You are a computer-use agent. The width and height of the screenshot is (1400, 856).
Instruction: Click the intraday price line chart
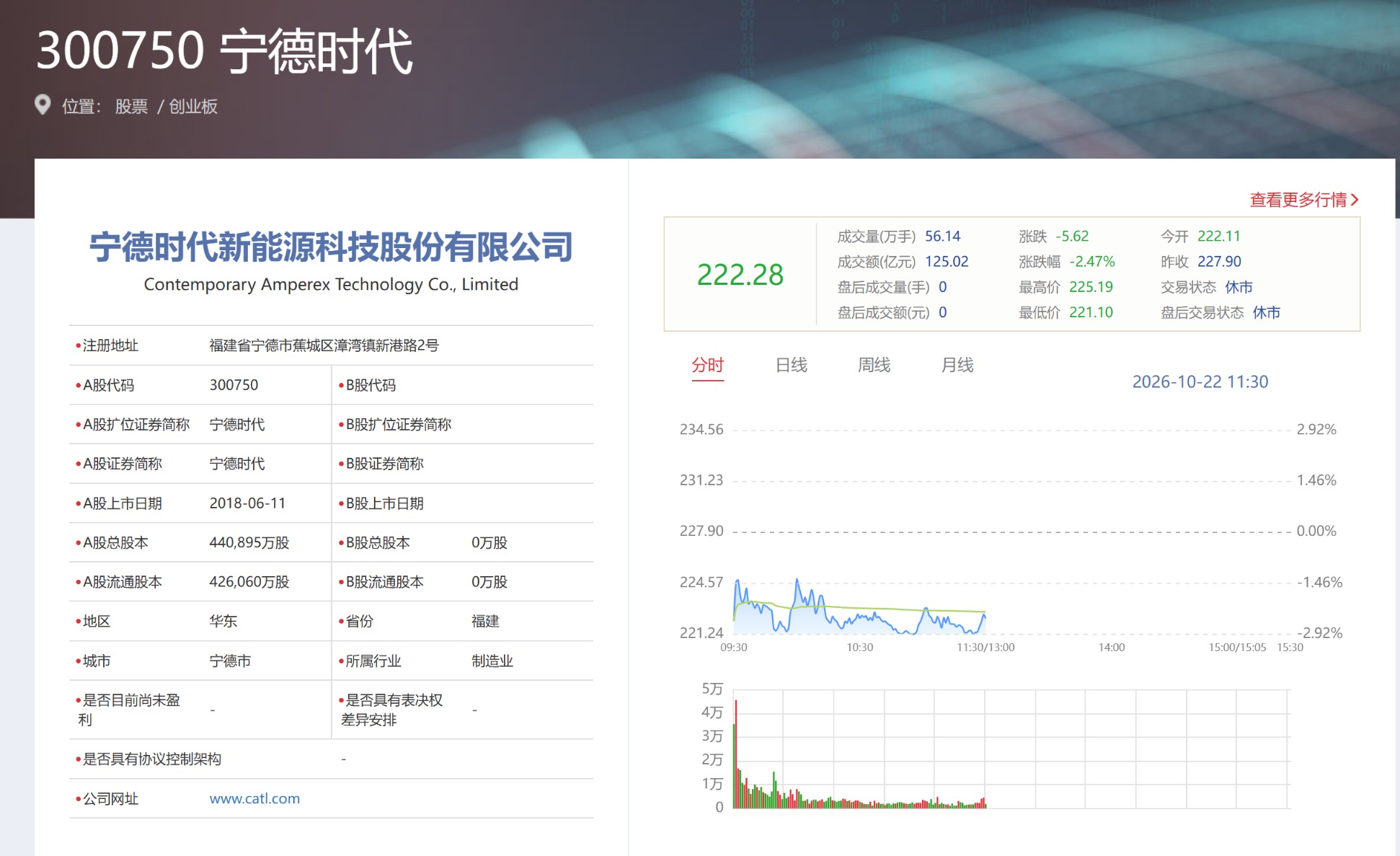click(x=1011, y=531)
